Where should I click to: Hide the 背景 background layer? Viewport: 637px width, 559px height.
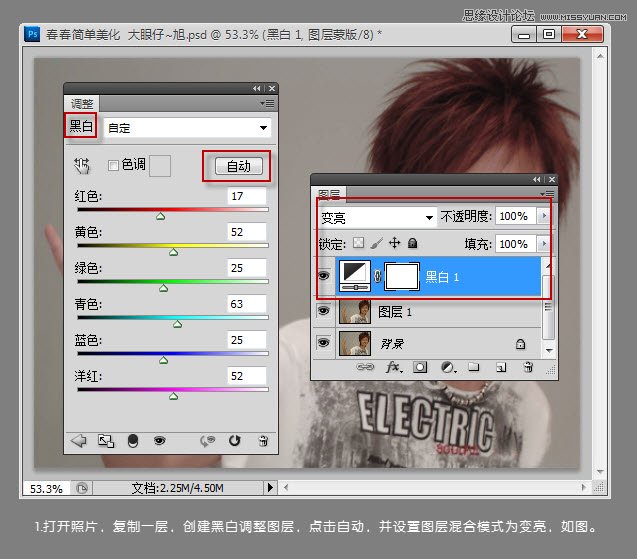coord(323,343)
